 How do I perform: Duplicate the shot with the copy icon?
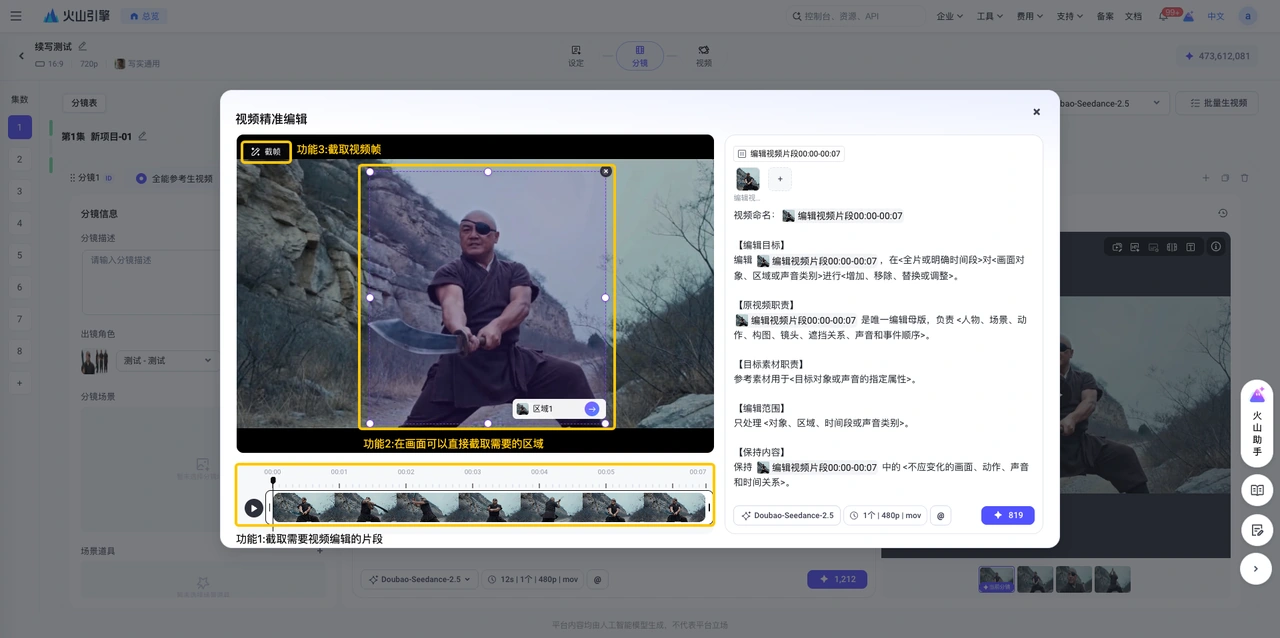(1225, 178)
